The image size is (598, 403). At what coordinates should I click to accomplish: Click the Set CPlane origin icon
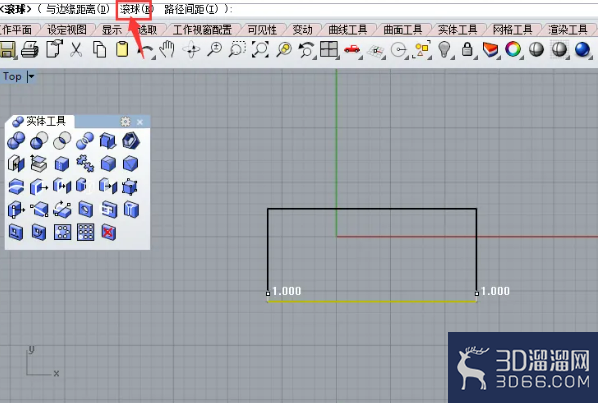376,50
